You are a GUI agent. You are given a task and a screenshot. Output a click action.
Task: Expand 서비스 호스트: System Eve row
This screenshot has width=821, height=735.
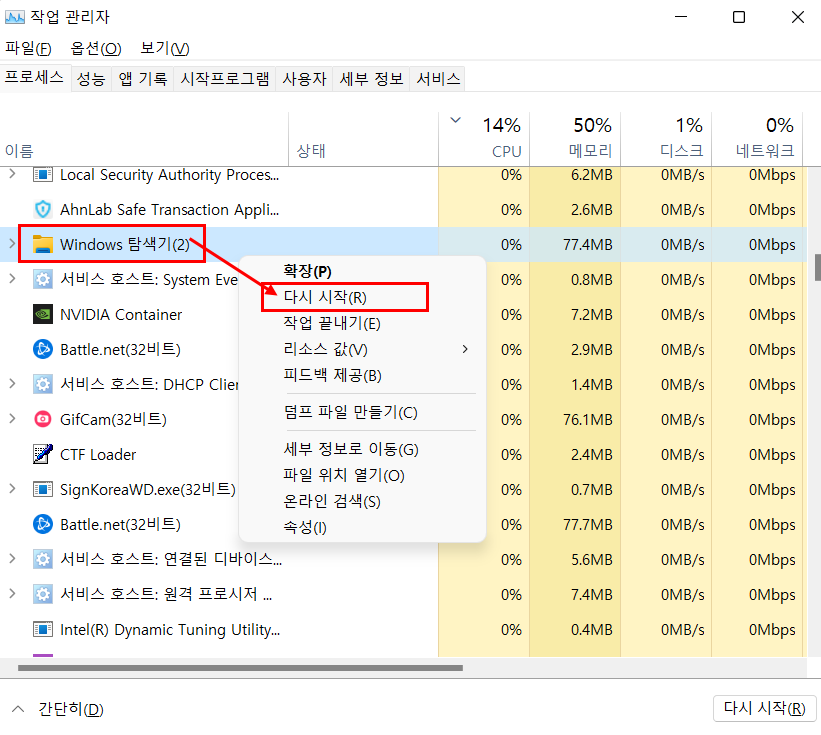coord(12,279)
